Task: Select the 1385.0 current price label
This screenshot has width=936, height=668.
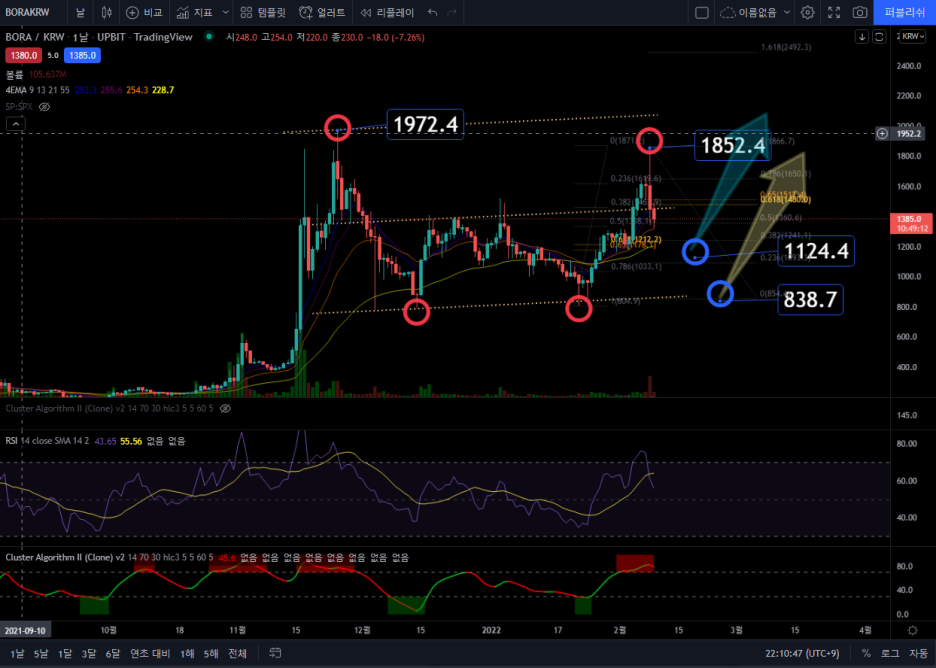Action: 910,223
